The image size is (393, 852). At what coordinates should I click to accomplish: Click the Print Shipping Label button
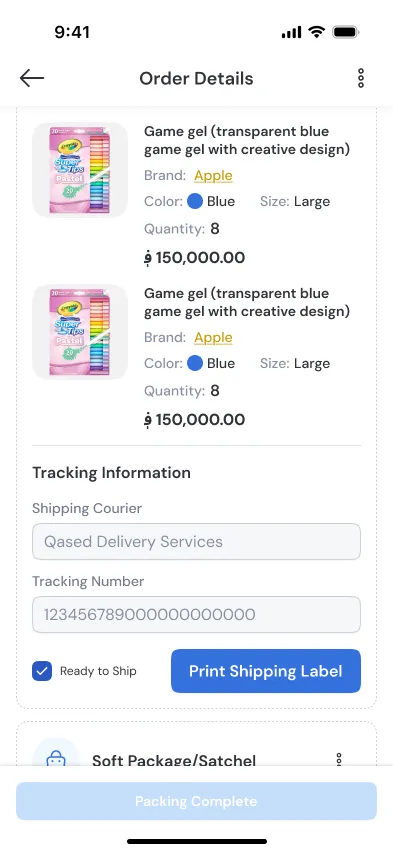[266, 671]
